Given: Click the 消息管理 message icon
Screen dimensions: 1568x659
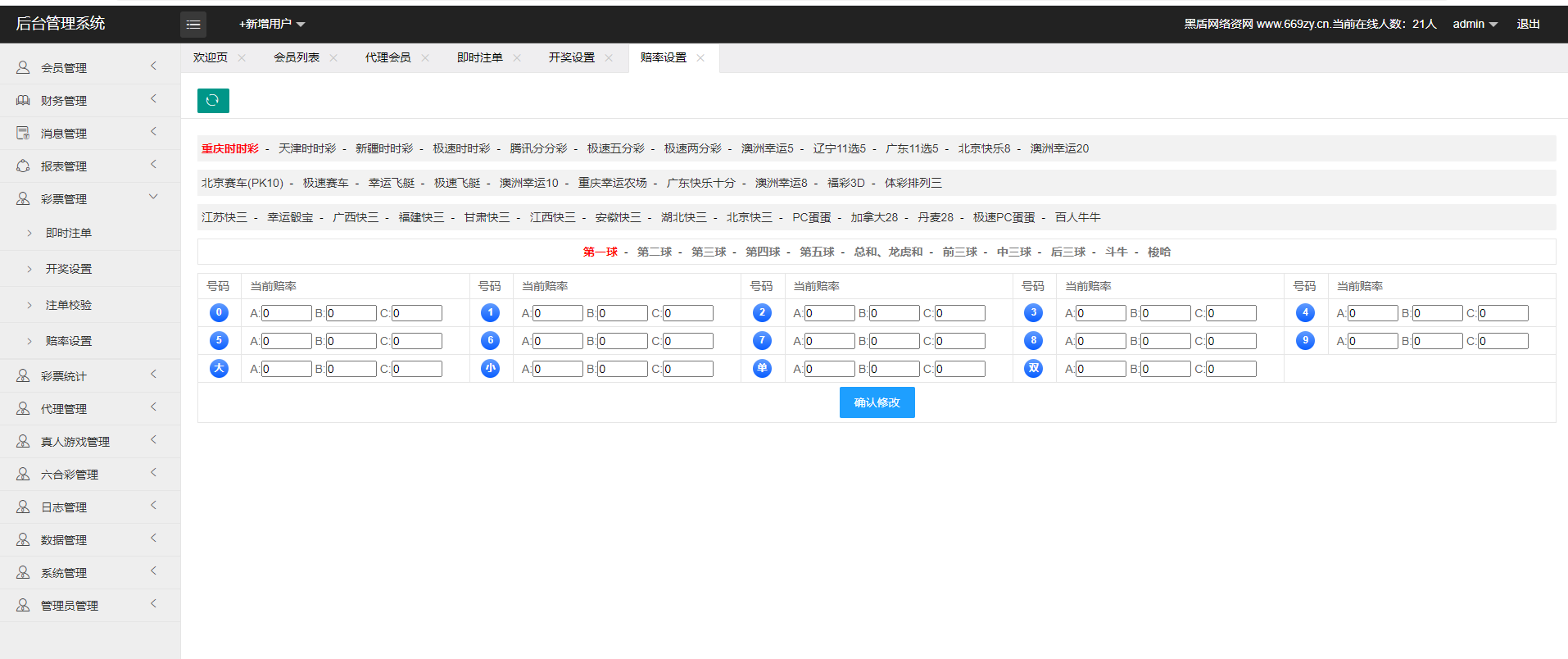Looking at the screenshot, I should [23, 133].
